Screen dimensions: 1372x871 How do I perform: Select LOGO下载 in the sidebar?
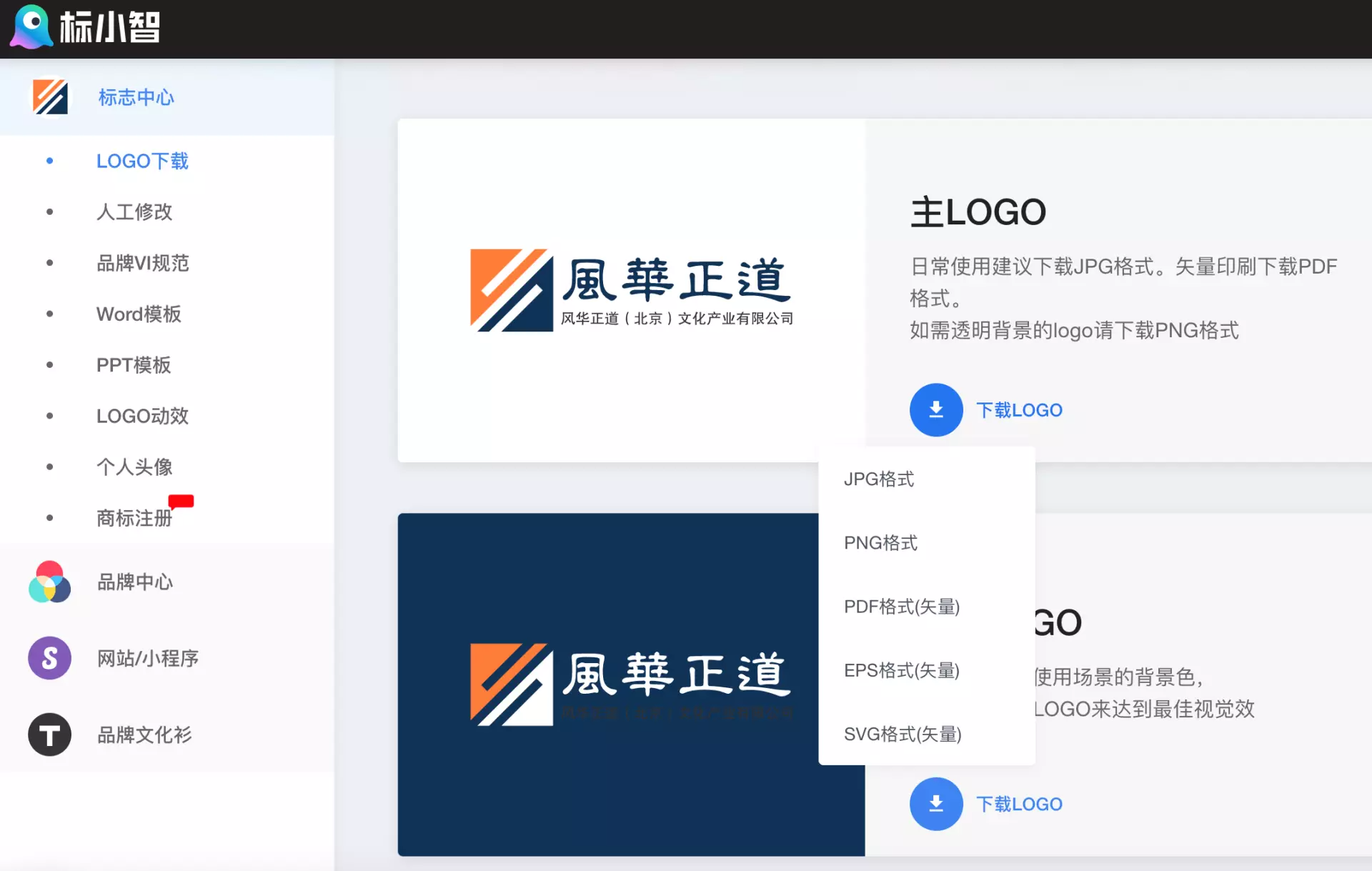click(142, 161)
